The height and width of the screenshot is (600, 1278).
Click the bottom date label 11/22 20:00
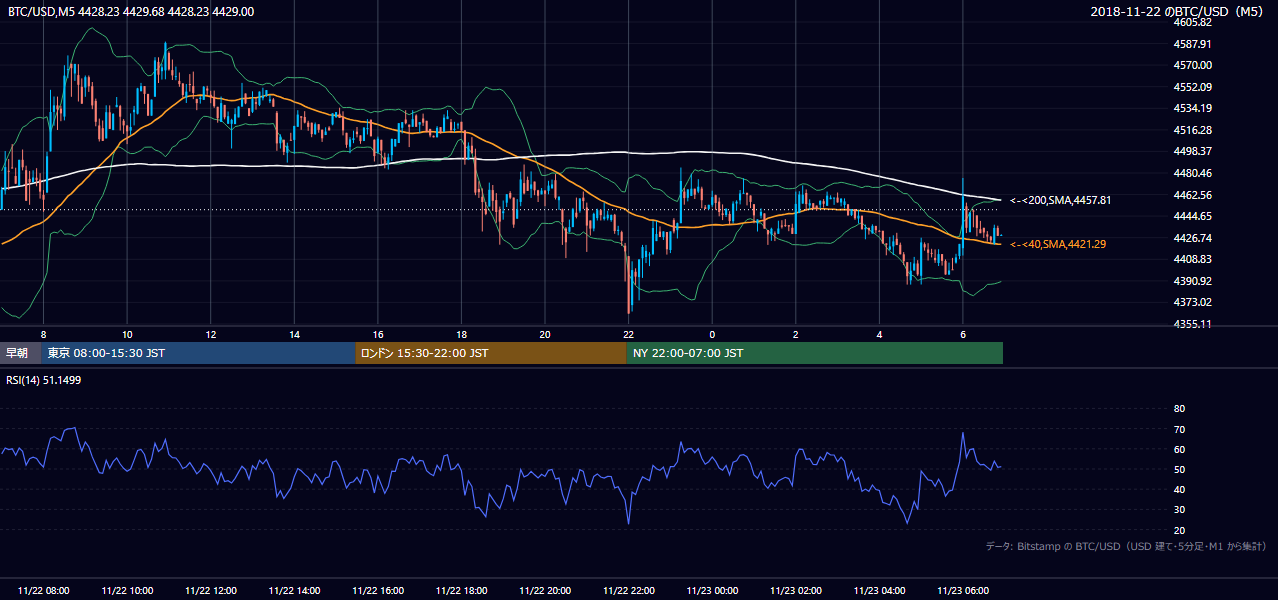tap(545, 591)
